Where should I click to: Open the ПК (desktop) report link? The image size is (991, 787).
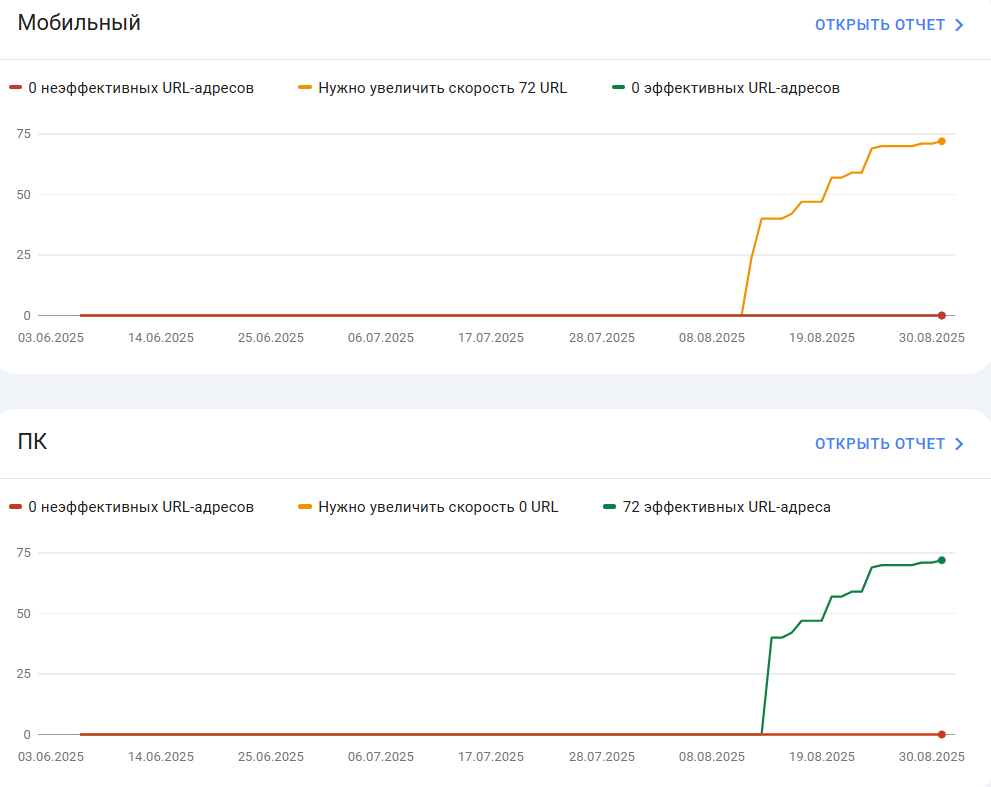coord(889,444)
